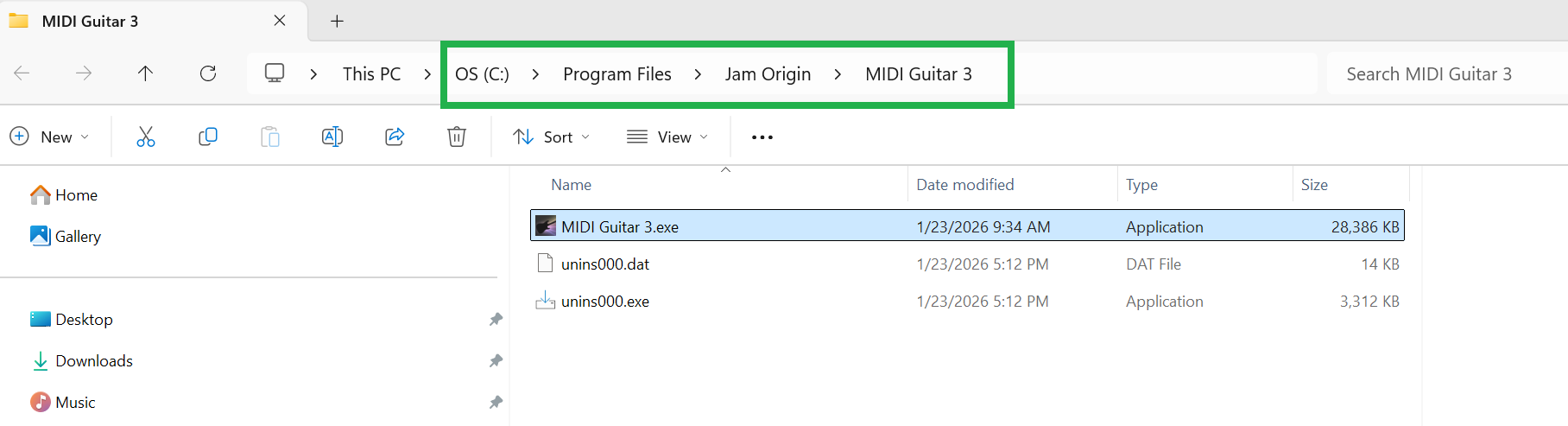Refresh the current folder view
This screenshot has height=426, width=1568.
(x=208, y=73)
